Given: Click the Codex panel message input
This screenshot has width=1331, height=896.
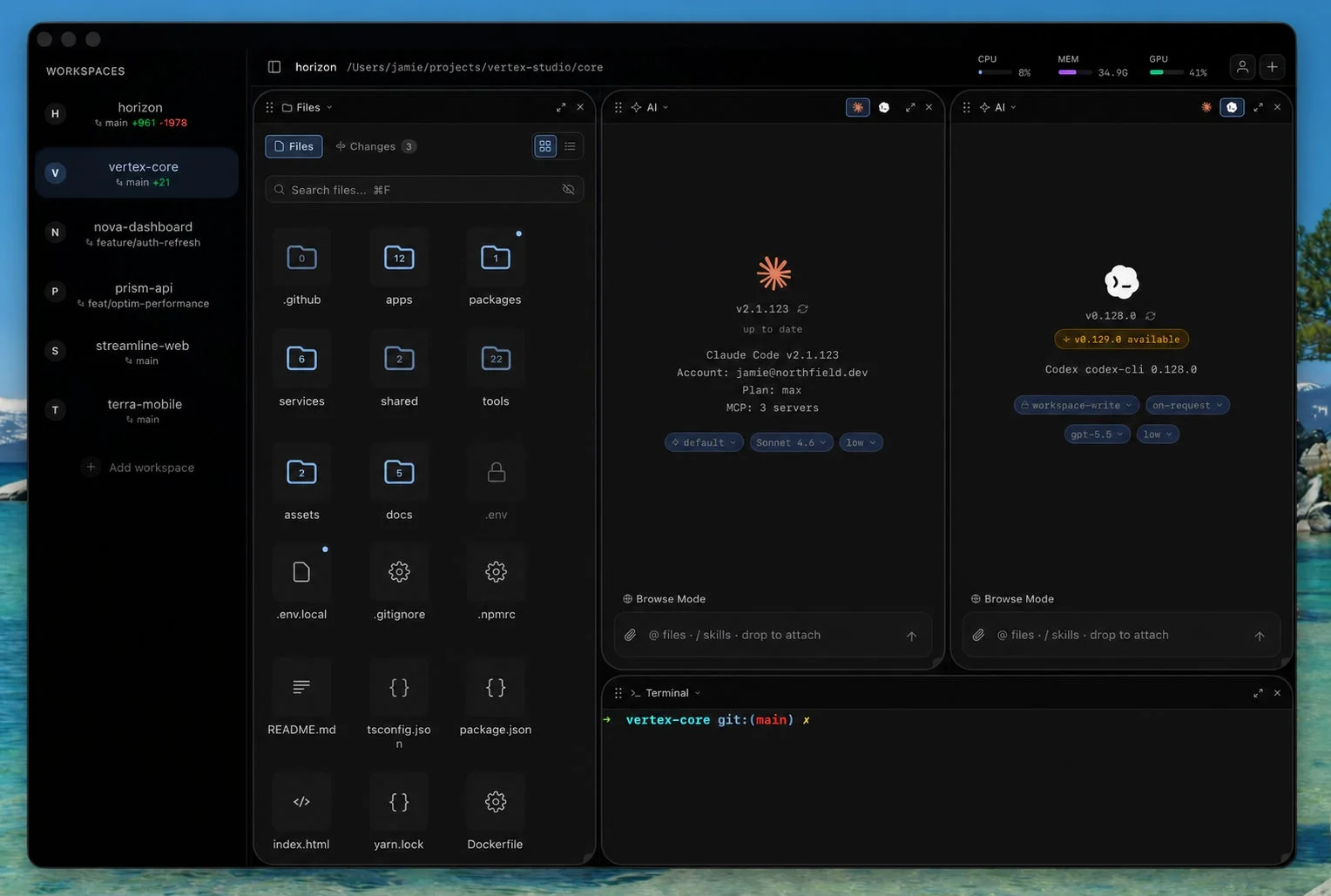Looking at the screenshot, I should point(1122,635).
